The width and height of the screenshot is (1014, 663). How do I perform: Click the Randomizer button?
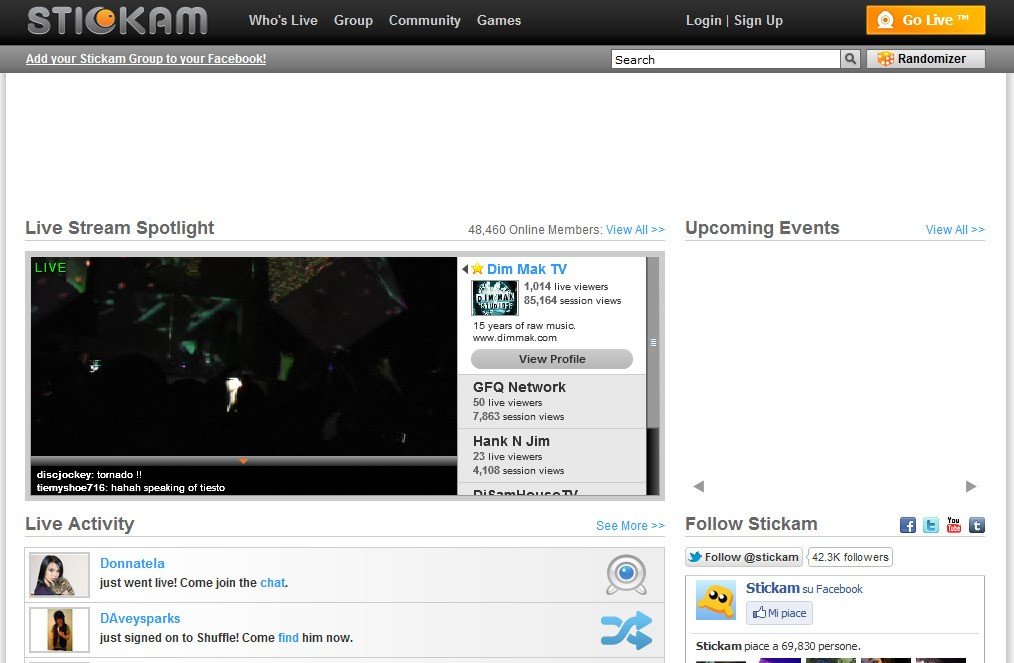tap(925, 59)
